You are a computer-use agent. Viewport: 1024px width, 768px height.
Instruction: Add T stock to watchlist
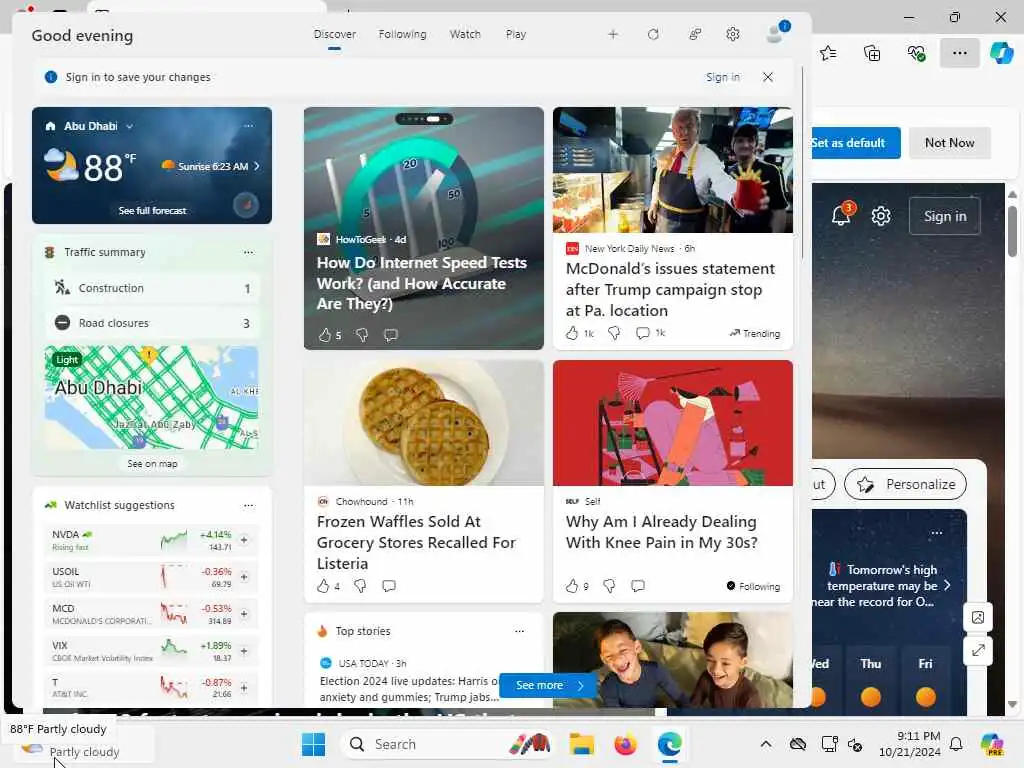[244, 688]
